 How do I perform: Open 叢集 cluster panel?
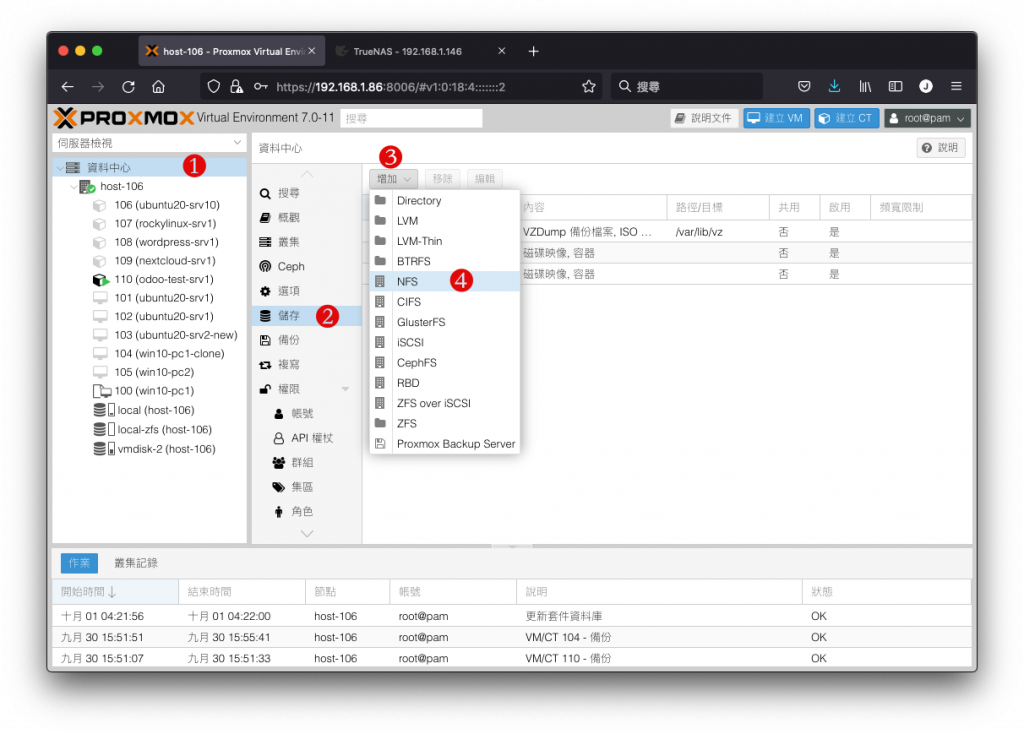coord(306,242)
